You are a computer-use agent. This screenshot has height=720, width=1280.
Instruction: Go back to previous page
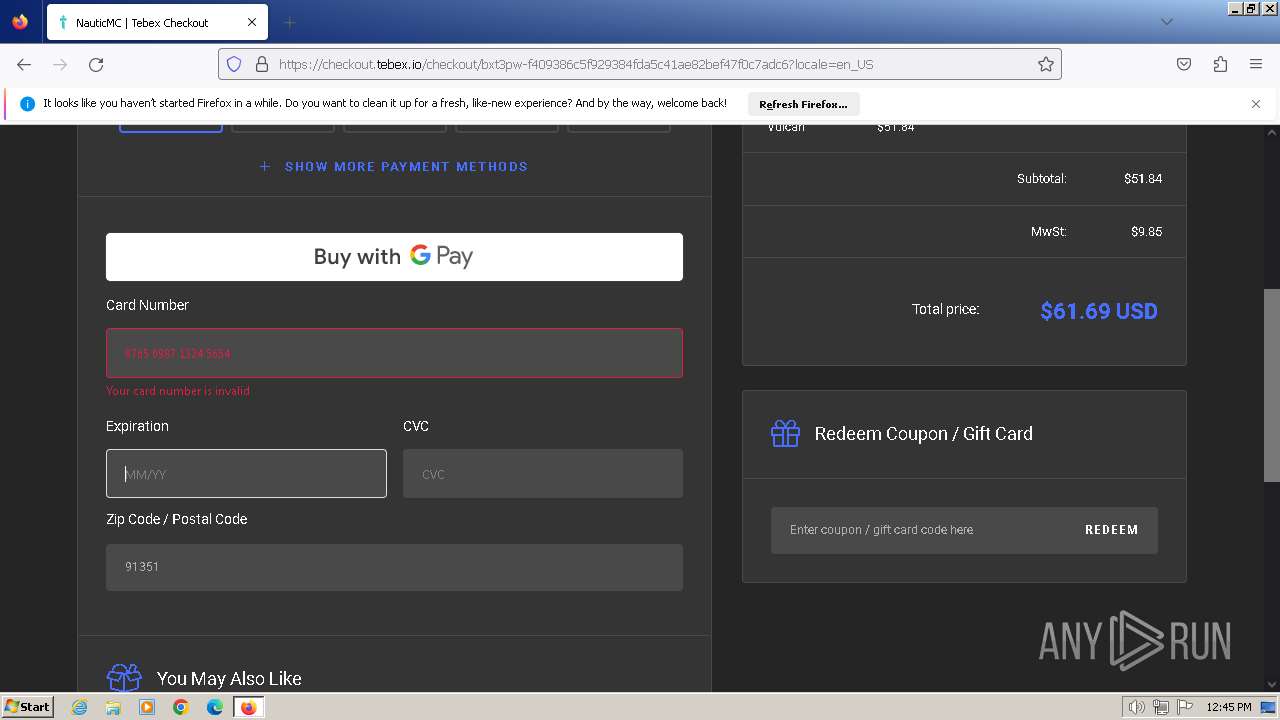[24, 64]
